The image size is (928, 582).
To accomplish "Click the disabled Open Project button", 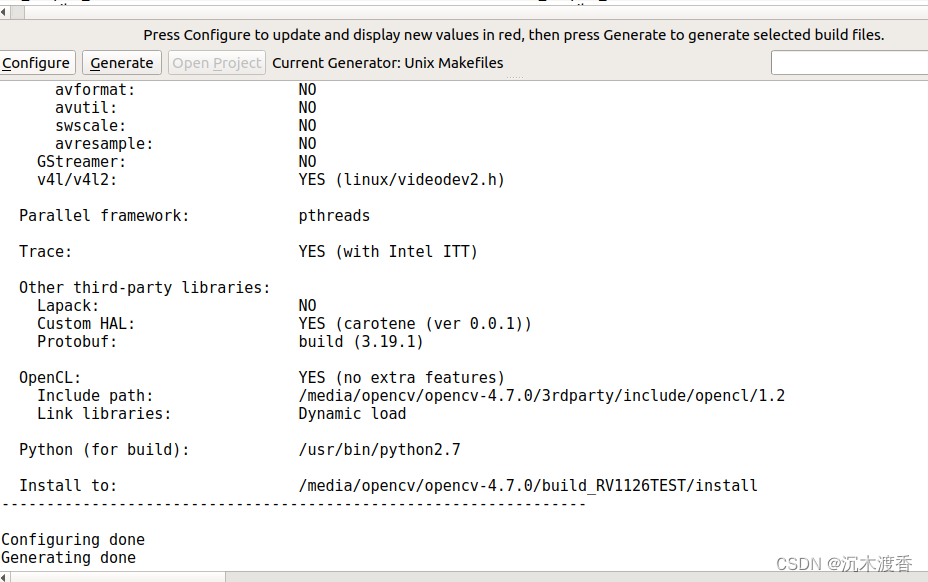I will coord(216,62).
